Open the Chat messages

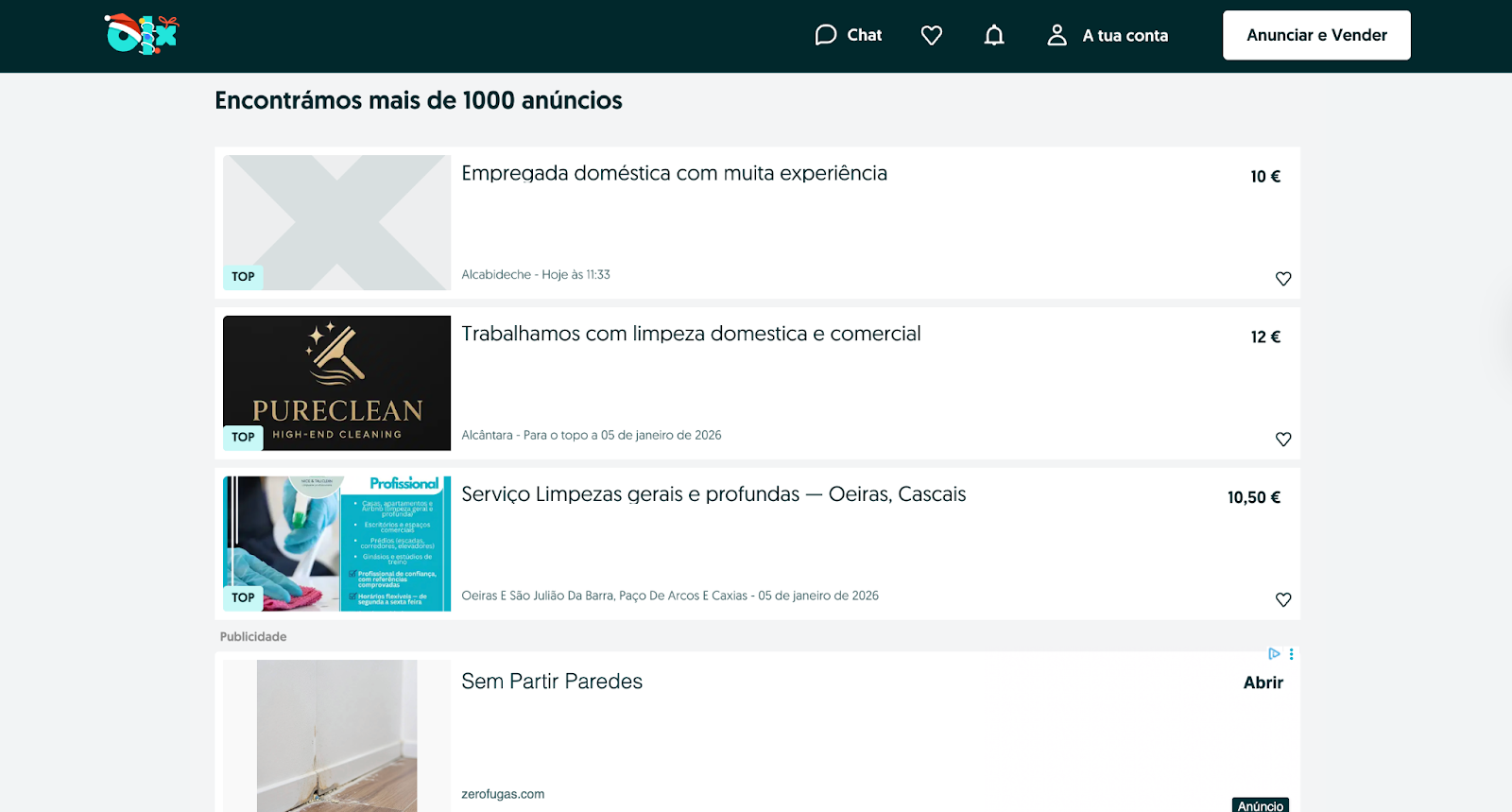[848, 35]
